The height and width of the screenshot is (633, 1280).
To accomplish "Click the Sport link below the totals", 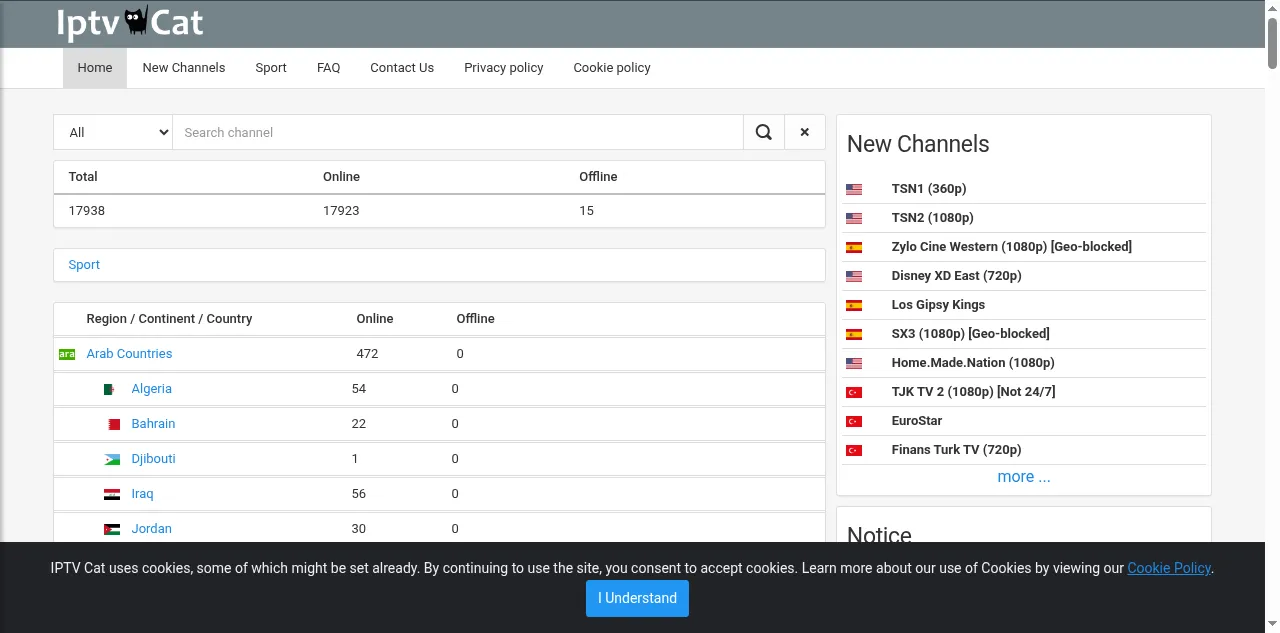I will coord(84,265).
